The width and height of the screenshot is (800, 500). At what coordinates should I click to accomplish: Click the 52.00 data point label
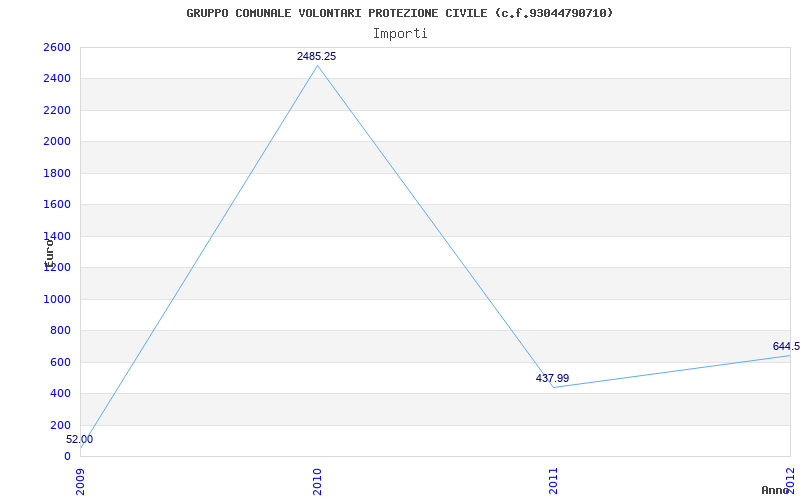pos(80,440)
